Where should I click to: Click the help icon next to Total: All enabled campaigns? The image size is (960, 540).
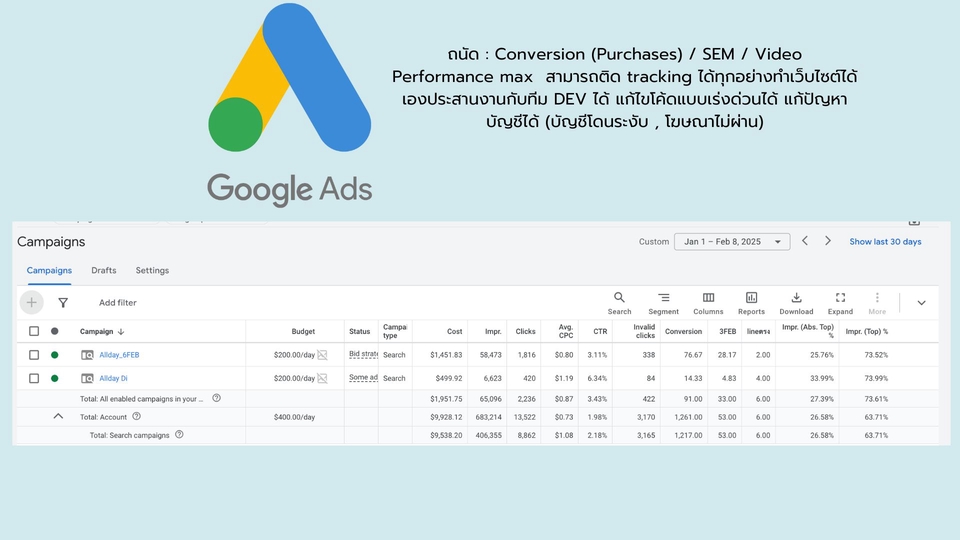[x=216, y=398]
